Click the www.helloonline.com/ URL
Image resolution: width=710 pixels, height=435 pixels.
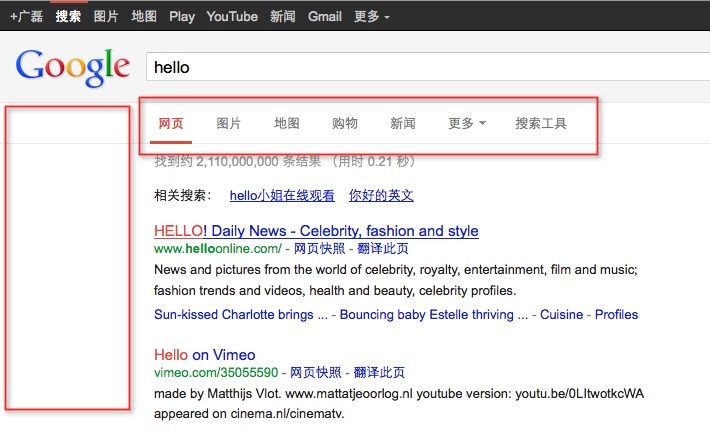pyautogui.click(x=218, y=249)
